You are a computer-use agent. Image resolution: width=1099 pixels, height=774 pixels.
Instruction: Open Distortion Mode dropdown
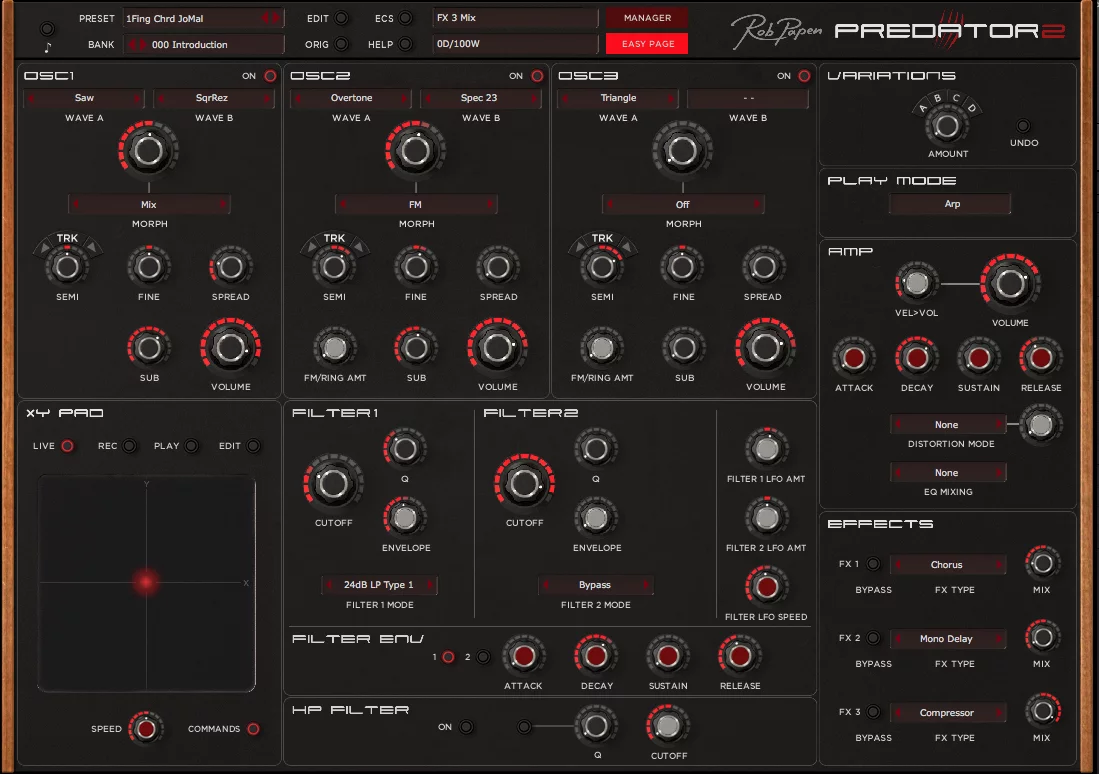948,425
